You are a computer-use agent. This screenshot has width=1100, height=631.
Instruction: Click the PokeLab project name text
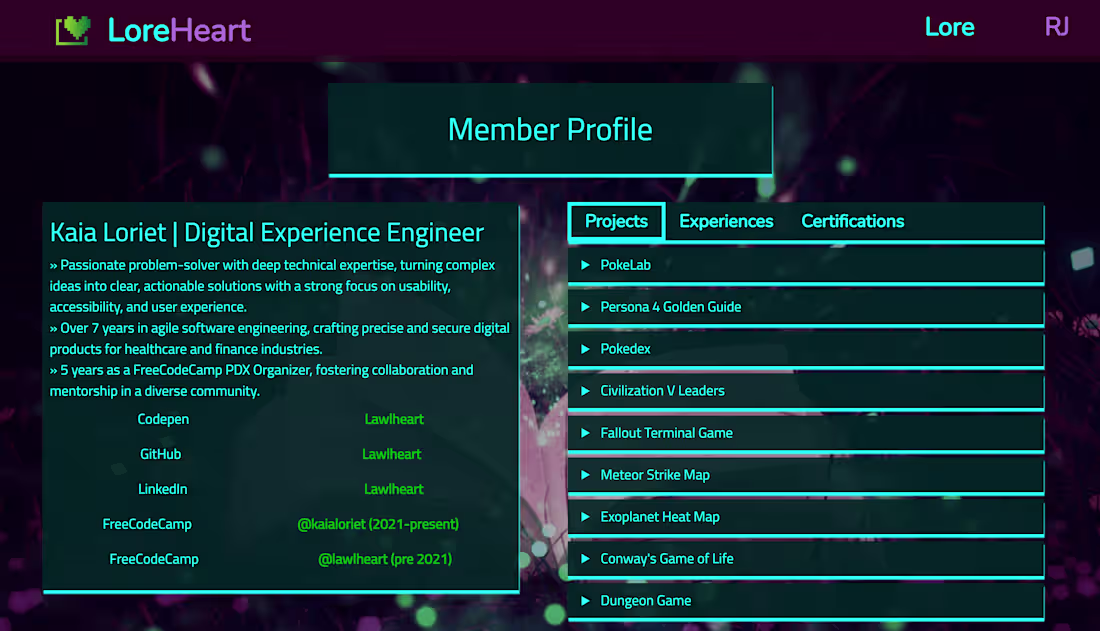tap(626, 265)
